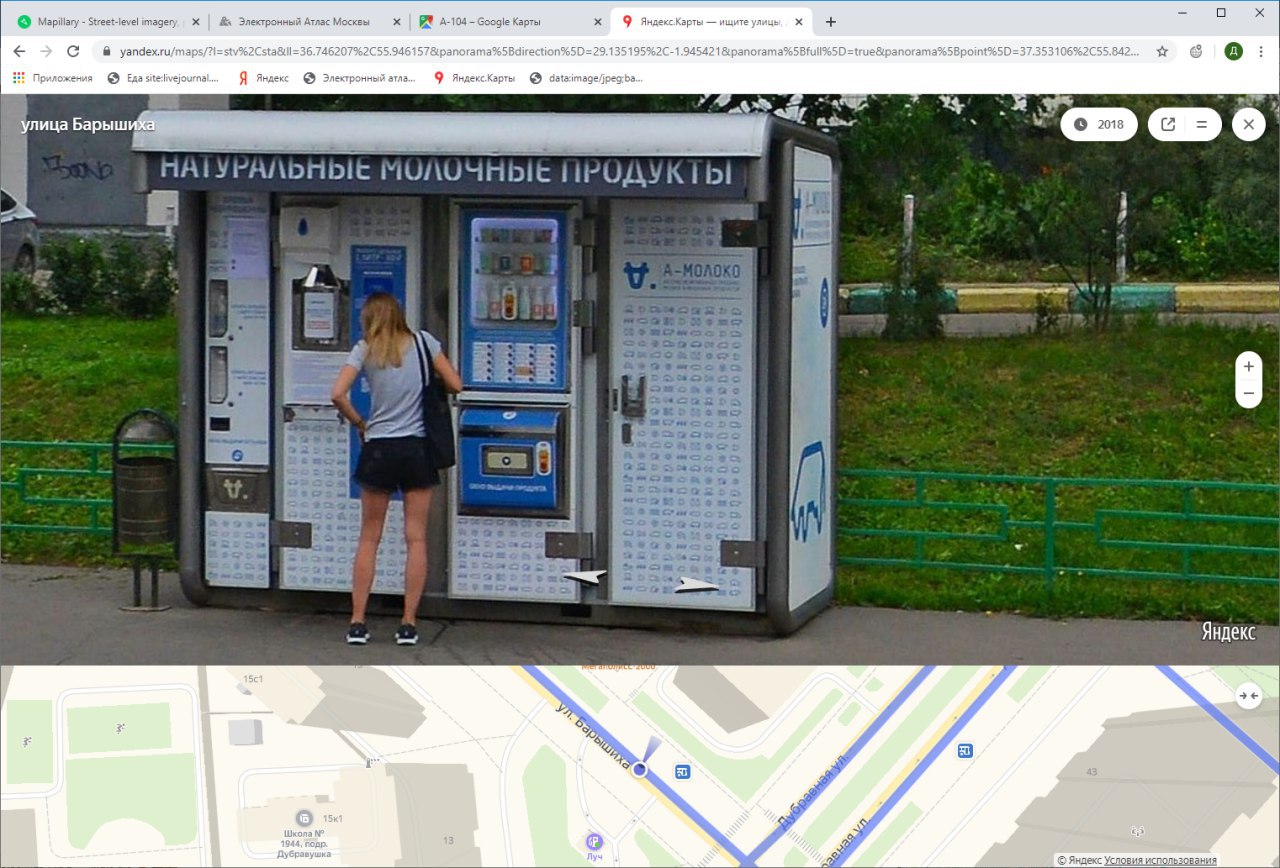This screenshot has width=1280, height=868.
Task: Click the bus stop icon near ул. Барышиха
Action: click(683, 771)
